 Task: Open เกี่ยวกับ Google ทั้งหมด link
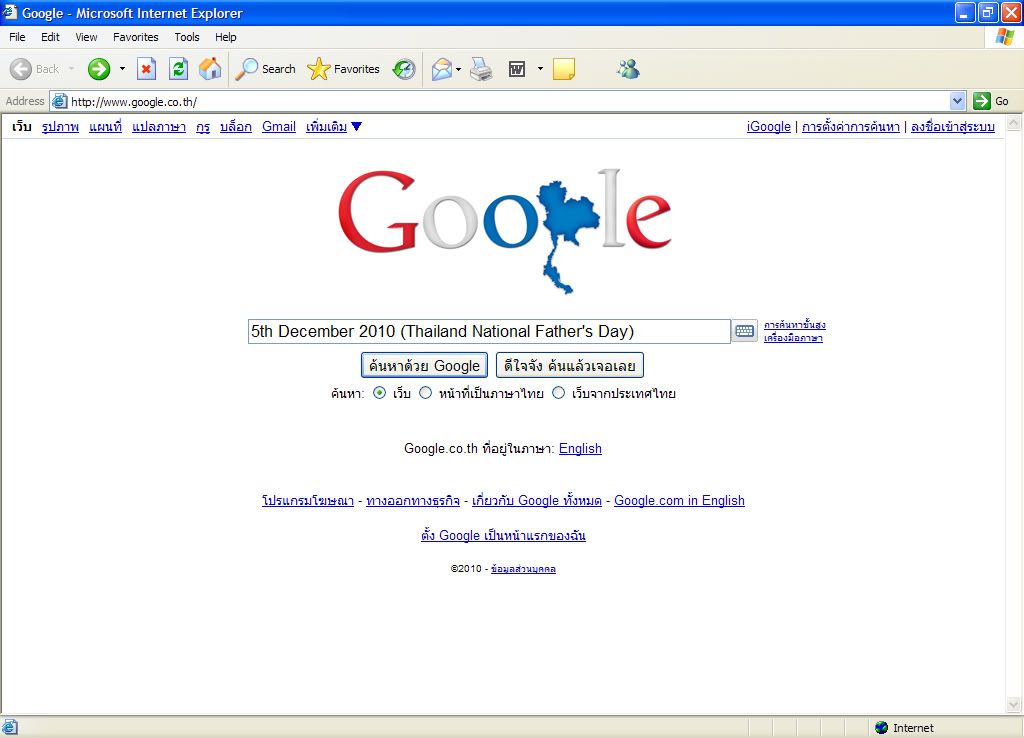pos(536,500)
